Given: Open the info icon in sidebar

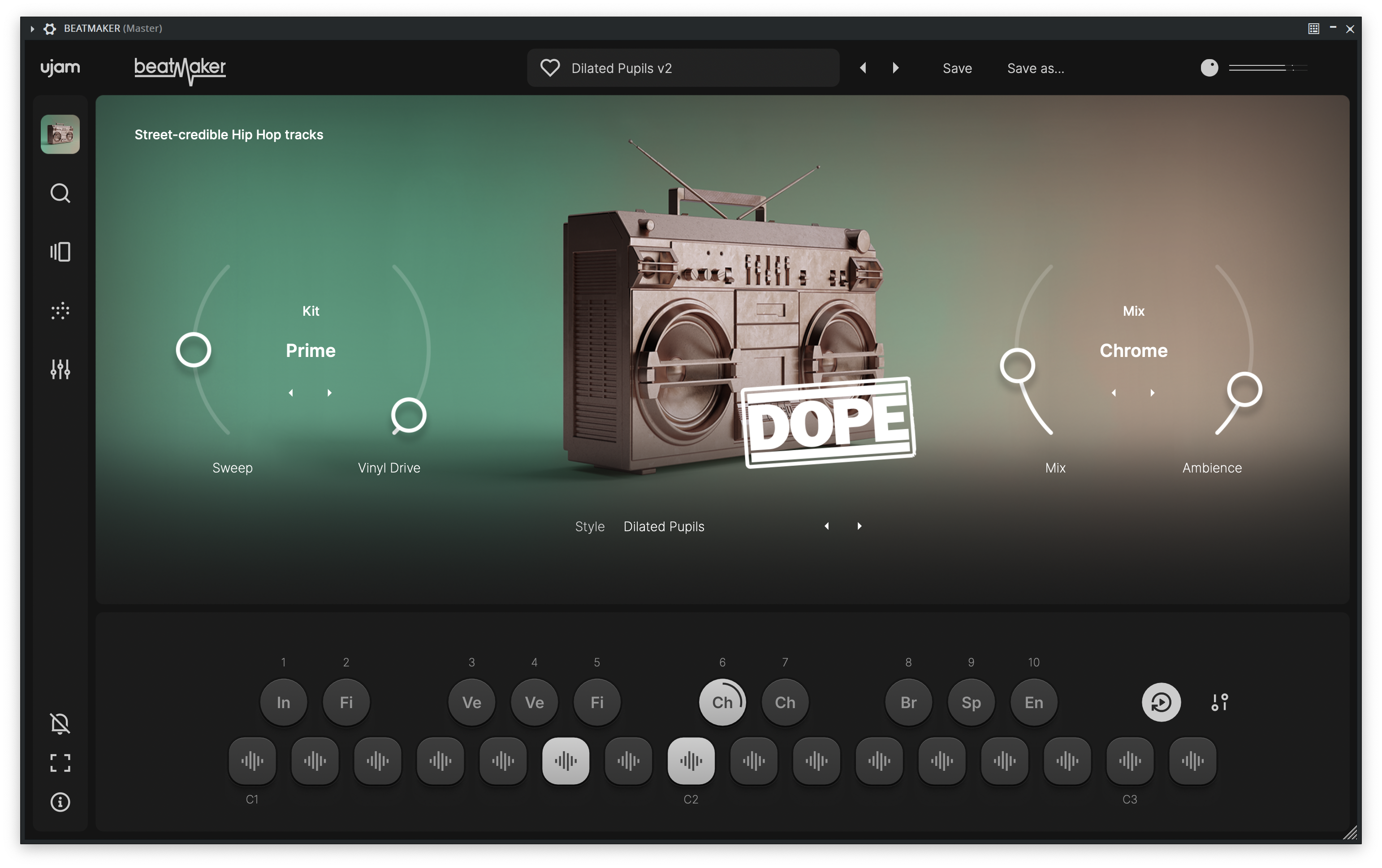Looking at the screenshot, I should (60, 802).
